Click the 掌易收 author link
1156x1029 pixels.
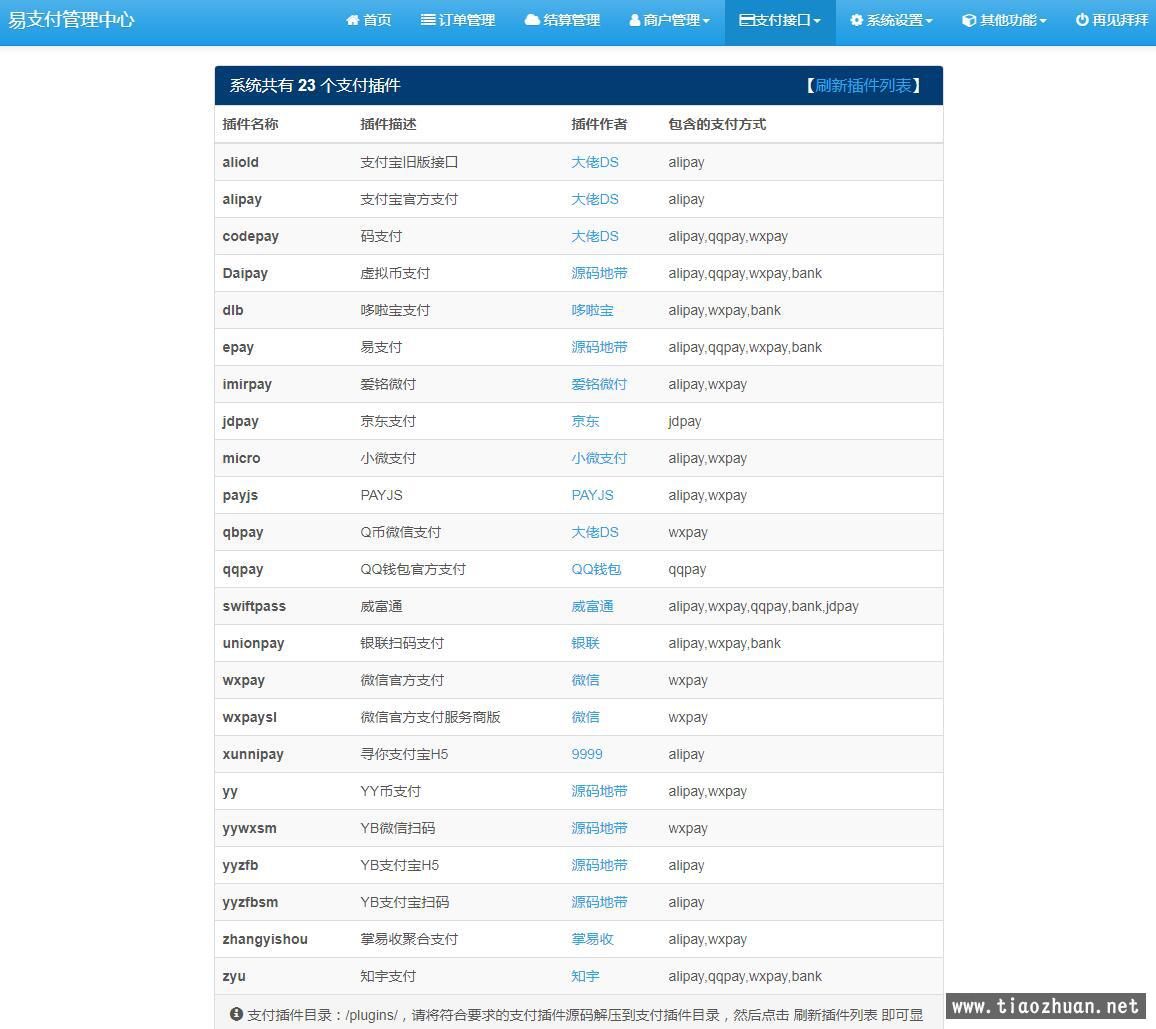pyautogui.click(x=592, y=939)
